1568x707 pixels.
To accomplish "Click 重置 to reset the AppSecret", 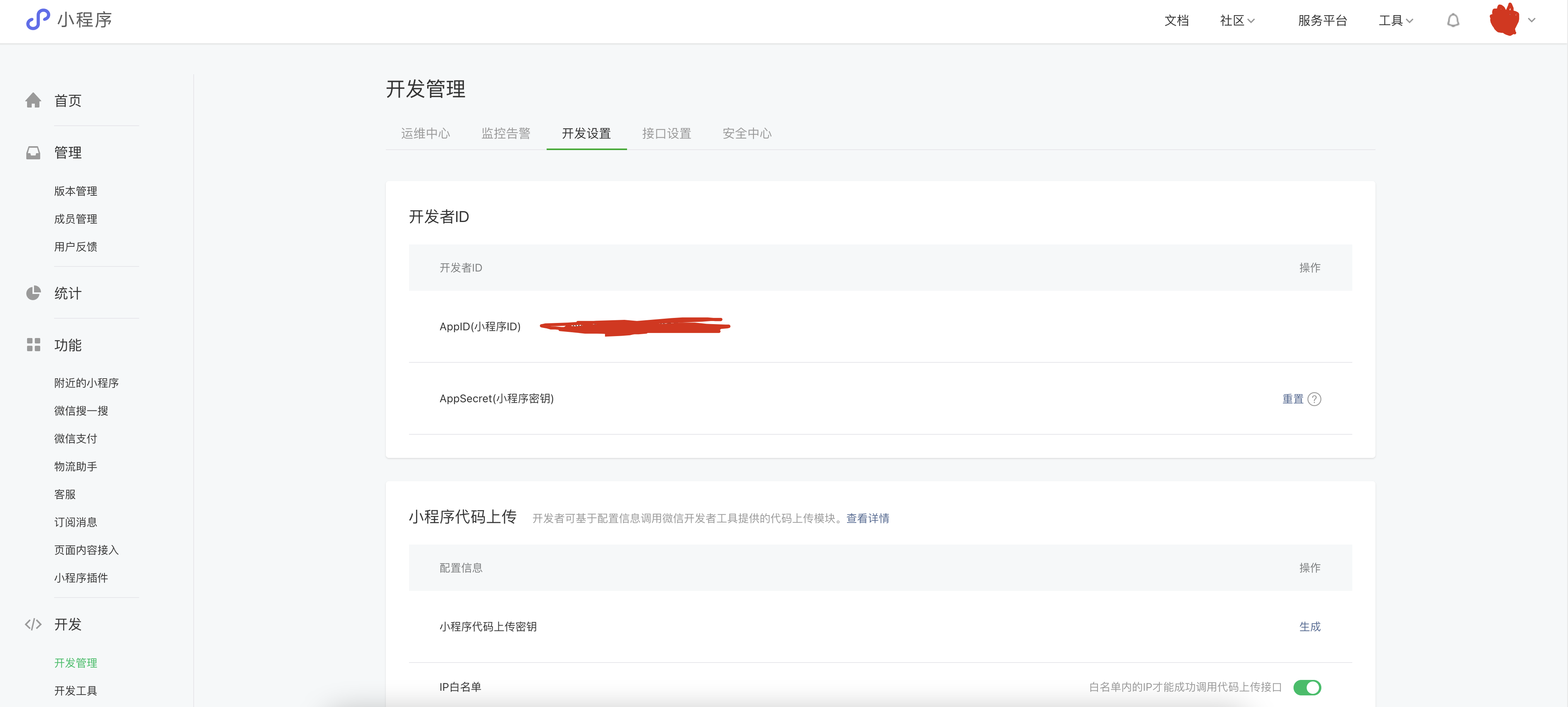I will [x=1293, y=399].
